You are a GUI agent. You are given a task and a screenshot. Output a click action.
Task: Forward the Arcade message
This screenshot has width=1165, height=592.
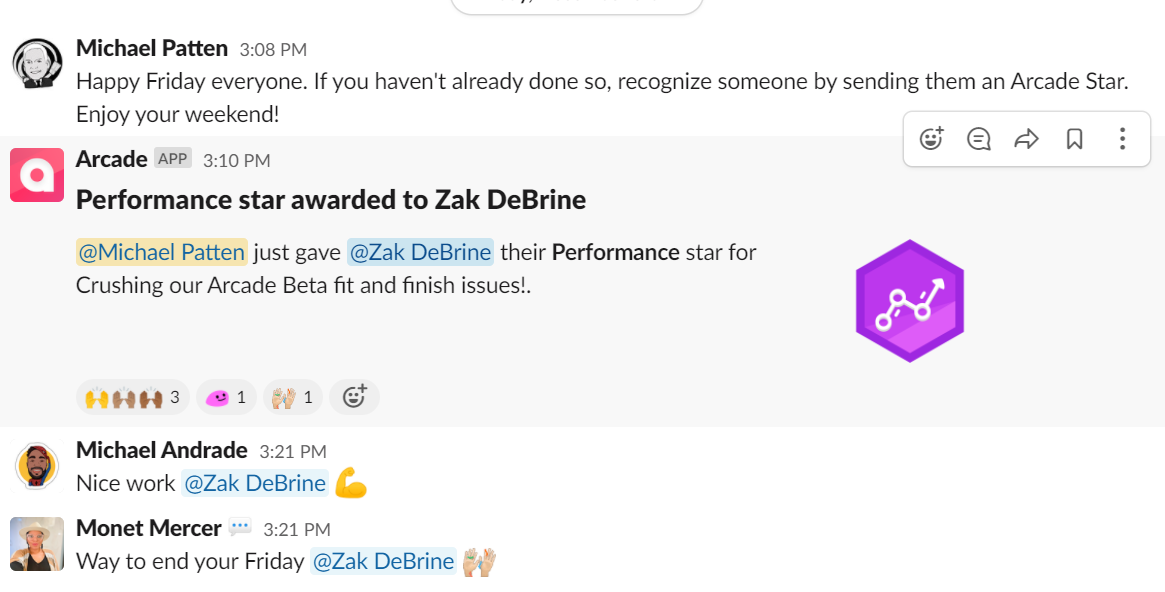point(1027,139)
